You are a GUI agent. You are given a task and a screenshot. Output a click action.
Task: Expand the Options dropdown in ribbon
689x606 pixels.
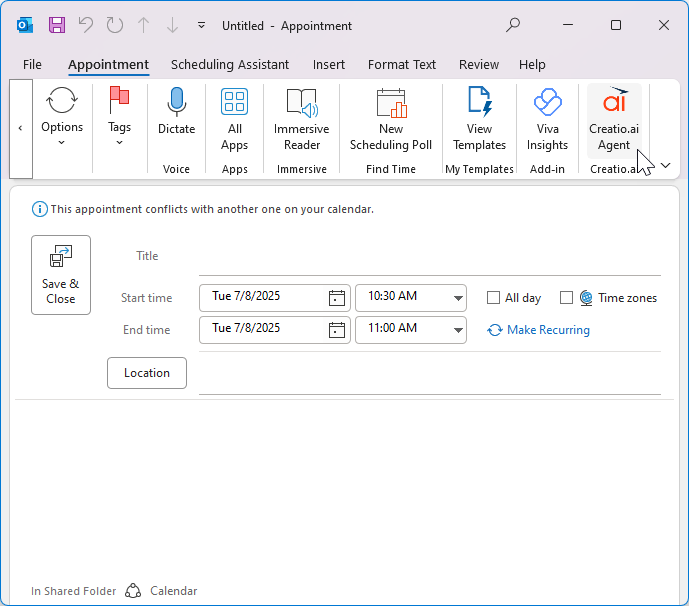click(62, 116)
